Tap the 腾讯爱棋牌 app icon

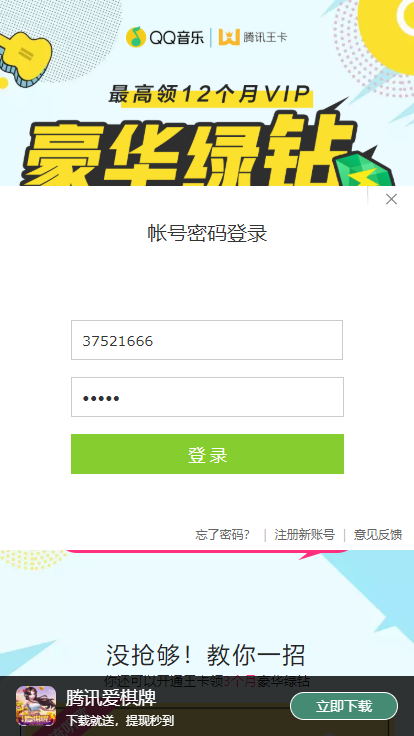(36, 706)
